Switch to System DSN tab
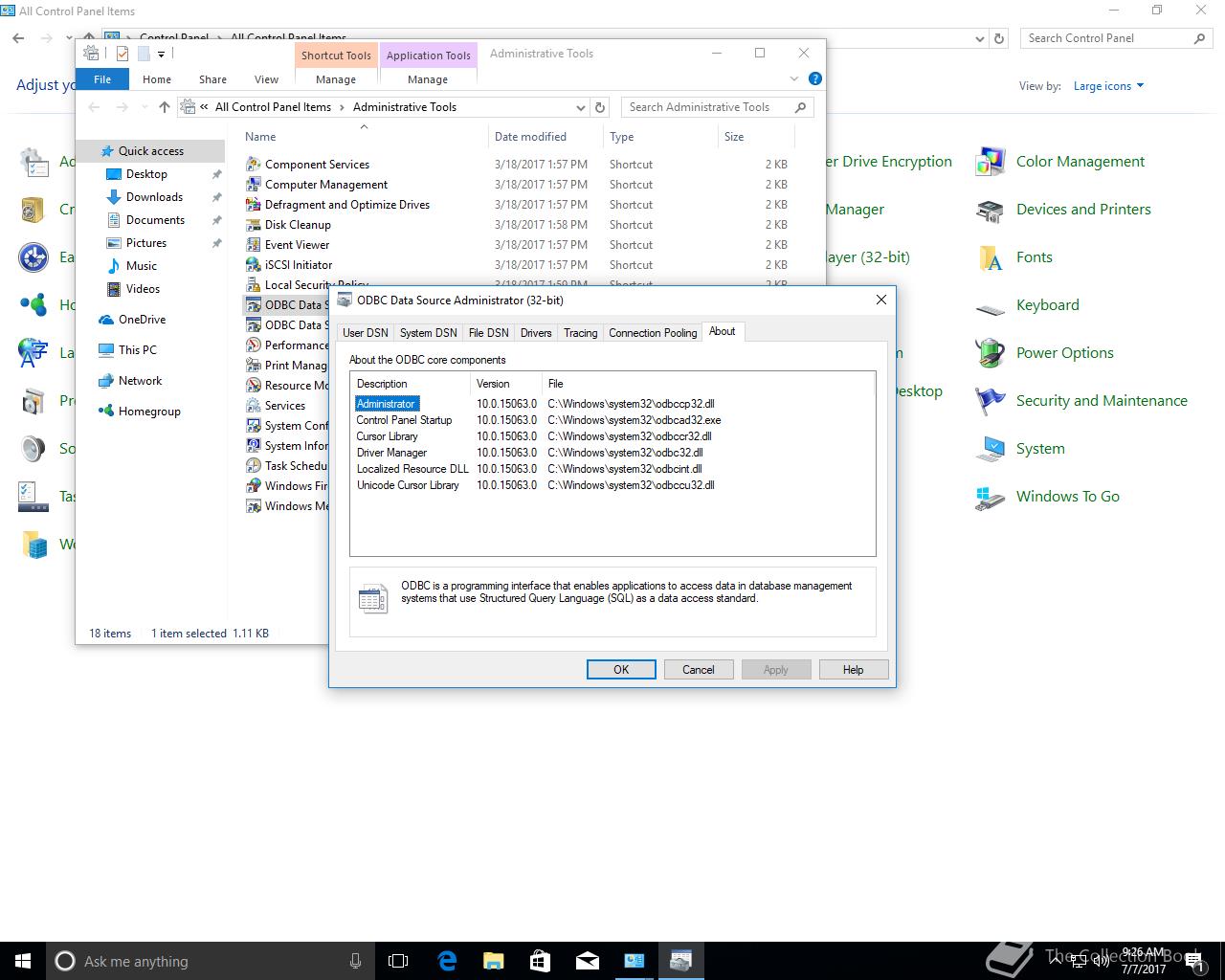1225x980 pixels. 428,333
